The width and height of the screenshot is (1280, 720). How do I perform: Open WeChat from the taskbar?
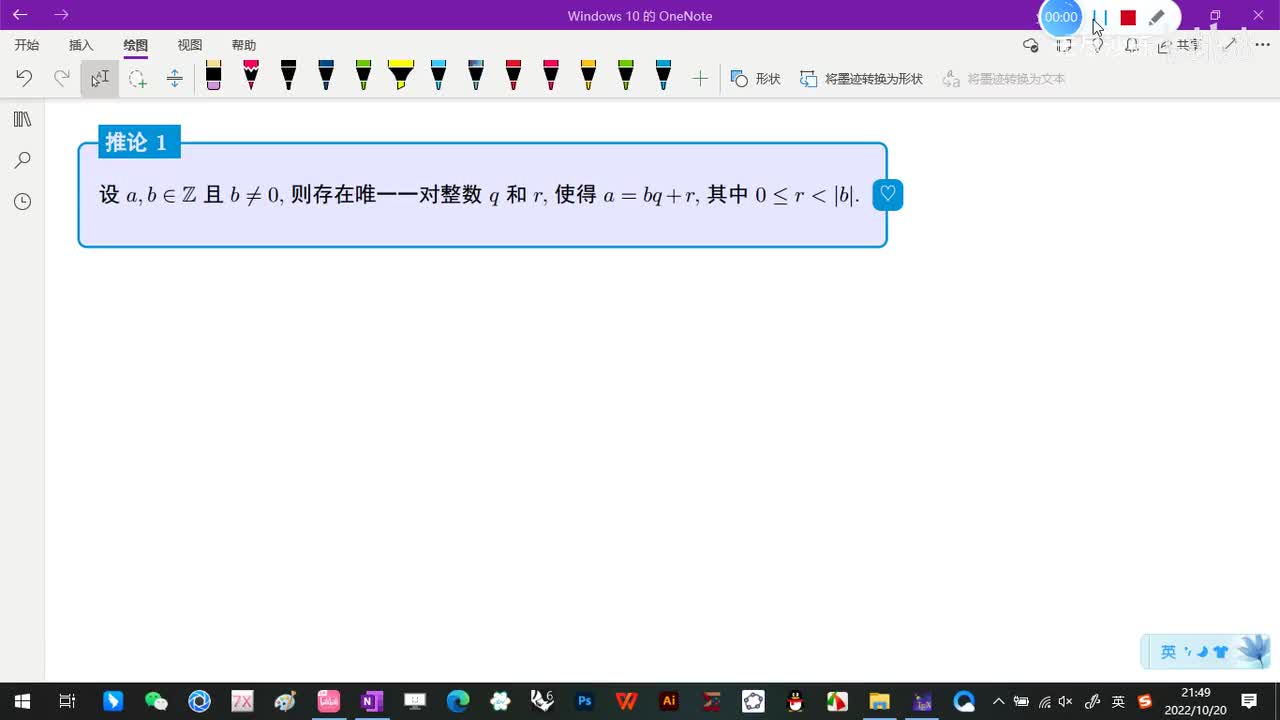pyautogui.click(x=156, y=701)
